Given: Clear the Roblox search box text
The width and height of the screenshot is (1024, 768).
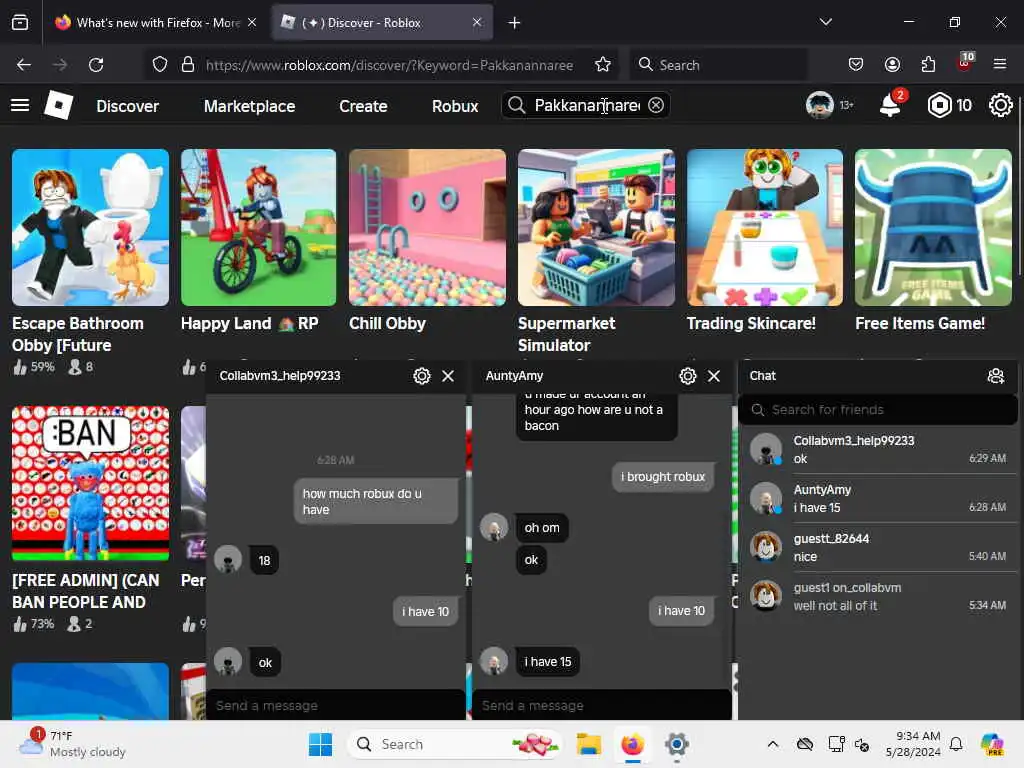Looking at the screenshot, I should point(656,105).
